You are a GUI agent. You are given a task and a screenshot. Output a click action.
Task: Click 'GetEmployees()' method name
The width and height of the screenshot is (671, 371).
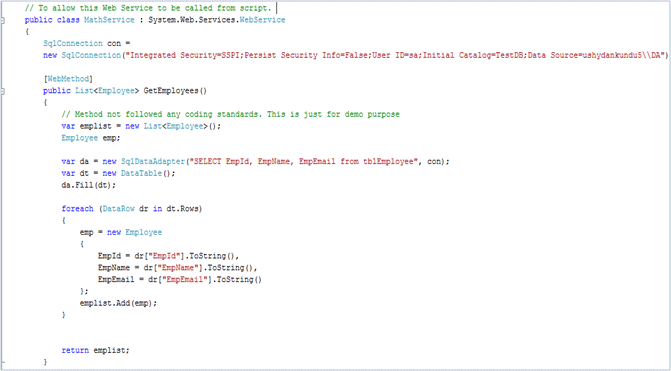pos(175,91)
